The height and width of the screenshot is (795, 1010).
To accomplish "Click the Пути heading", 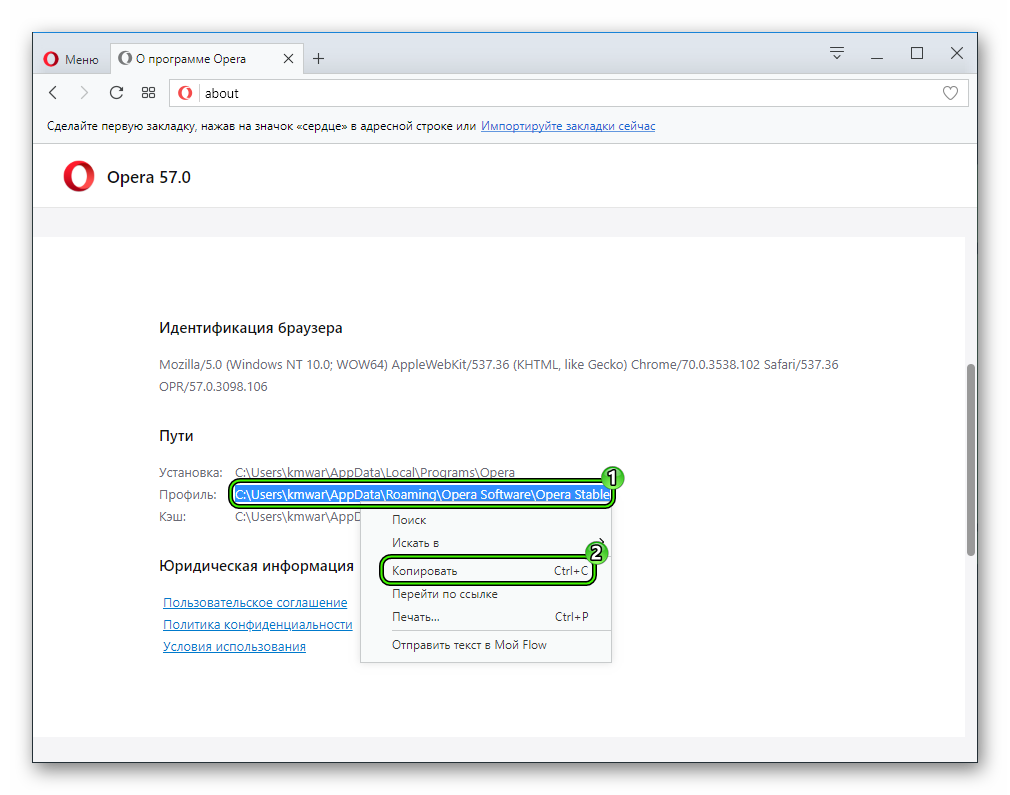I will (x=176, y=436).
